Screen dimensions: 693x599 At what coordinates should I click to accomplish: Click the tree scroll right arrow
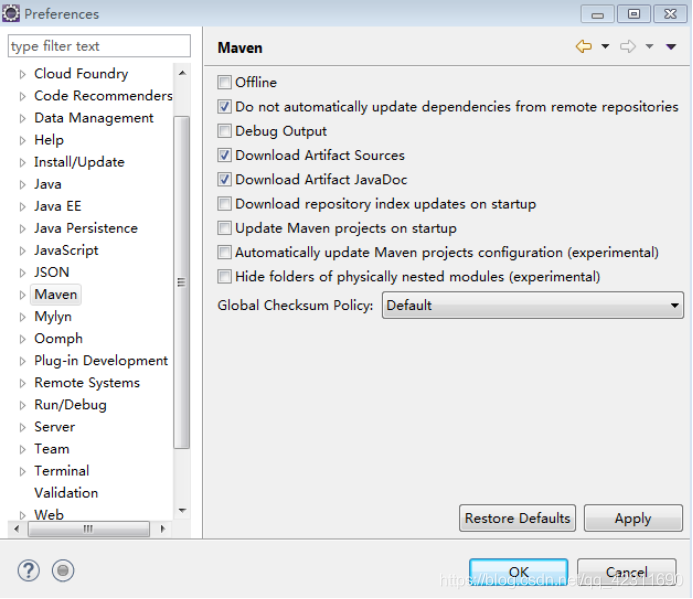click(x=163, y=529)
